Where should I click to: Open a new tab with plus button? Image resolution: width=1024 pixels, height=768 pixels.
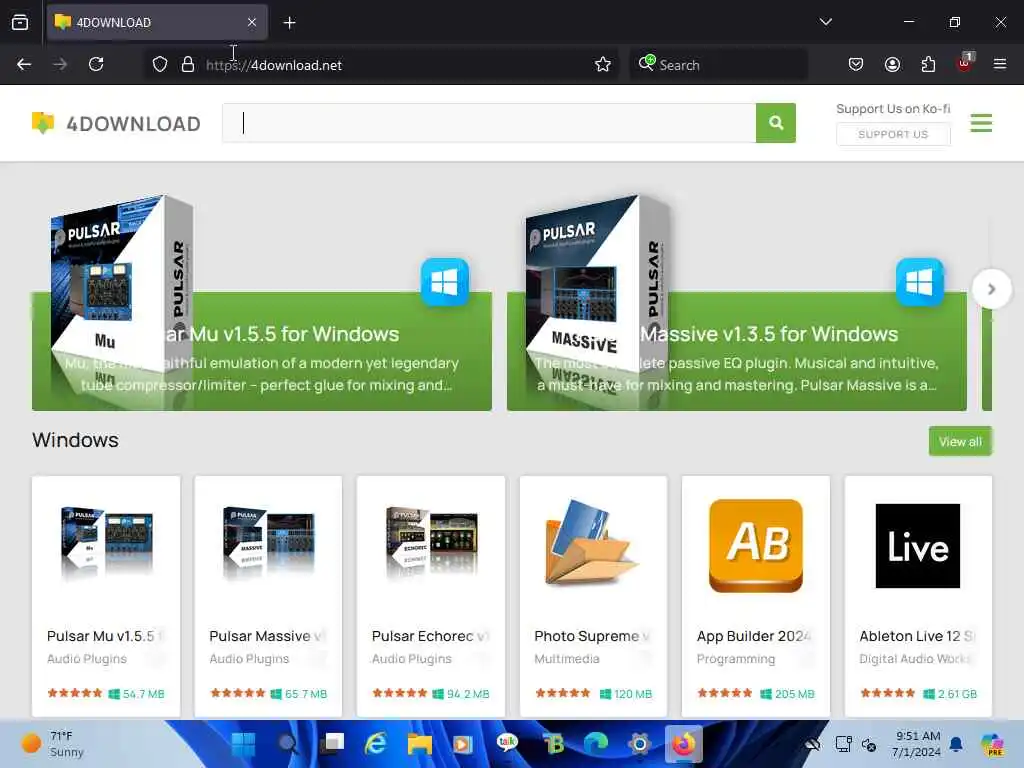coord(289,23)
